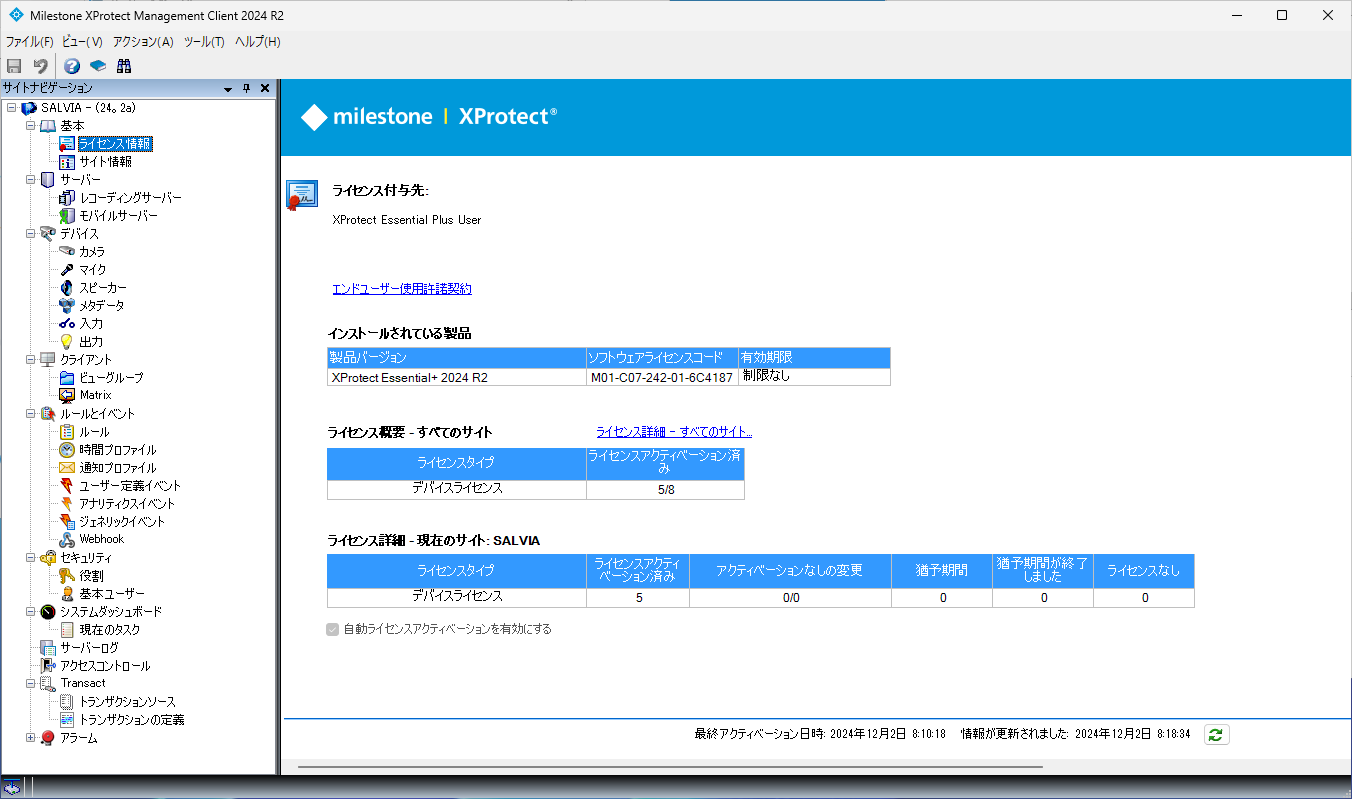Screen dimensions: 1352x799
Task: Click the 基本ユーザー icon
Action: click(x=67, y=594)
